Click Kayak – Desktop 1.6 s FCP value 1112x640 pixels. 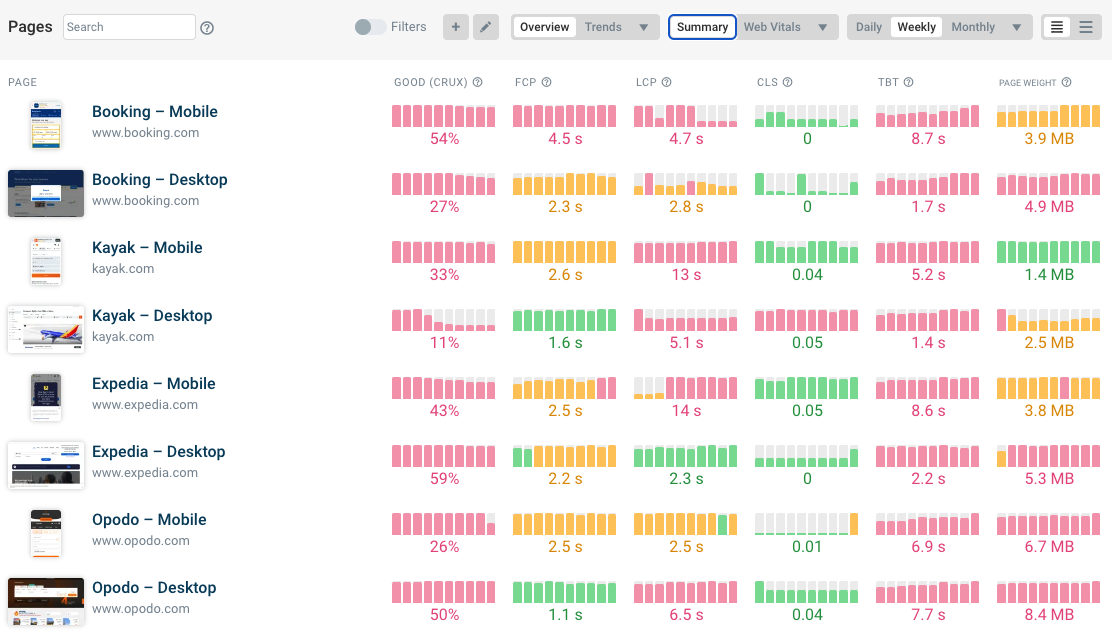pyautogui.click(x=565, y=343)
